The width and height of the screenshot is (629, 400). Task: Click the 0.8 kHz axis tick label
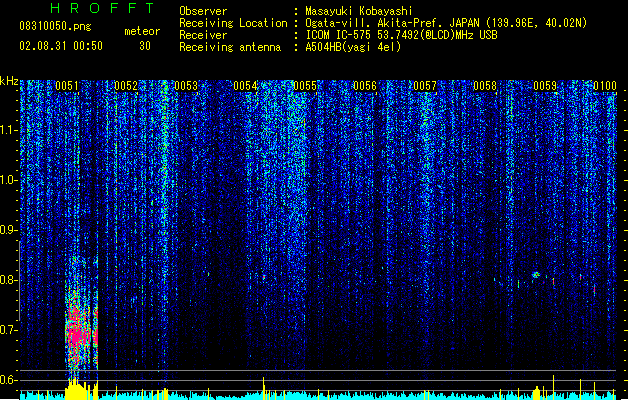tap(8, 280)
